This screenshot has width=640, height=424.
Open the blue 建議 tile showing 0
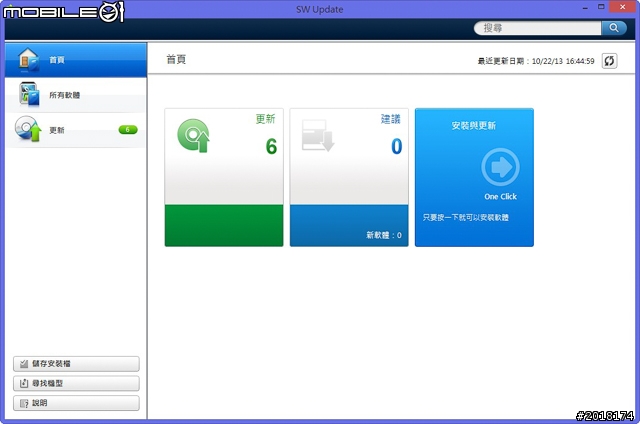pos(349,177)
